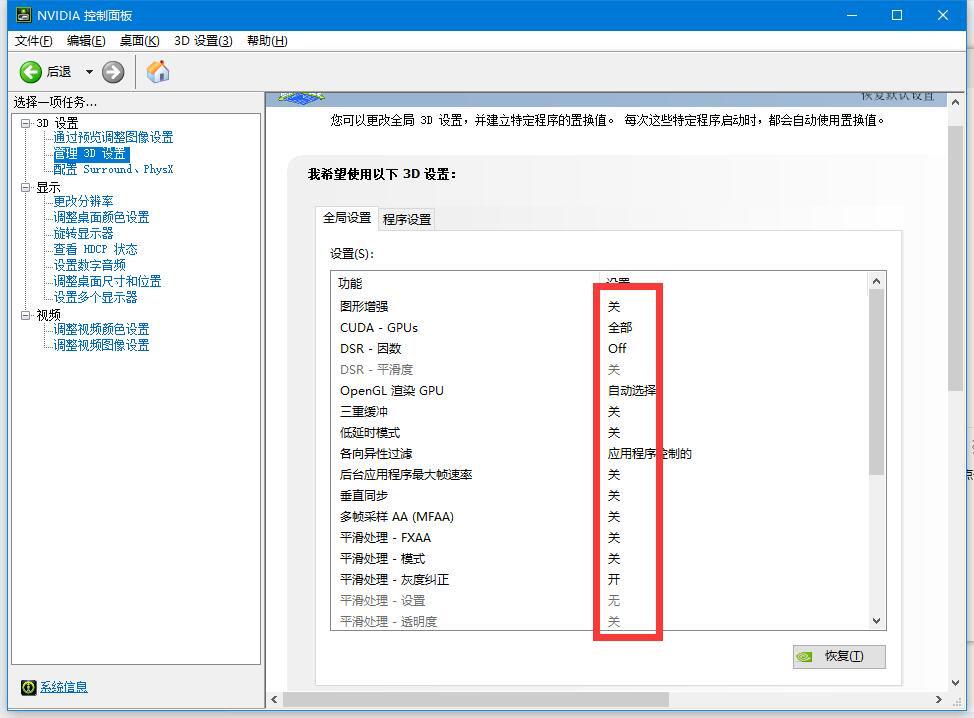Collapse the 显示 tree branch
Viewport: 974px width, 718px height.
24,187
